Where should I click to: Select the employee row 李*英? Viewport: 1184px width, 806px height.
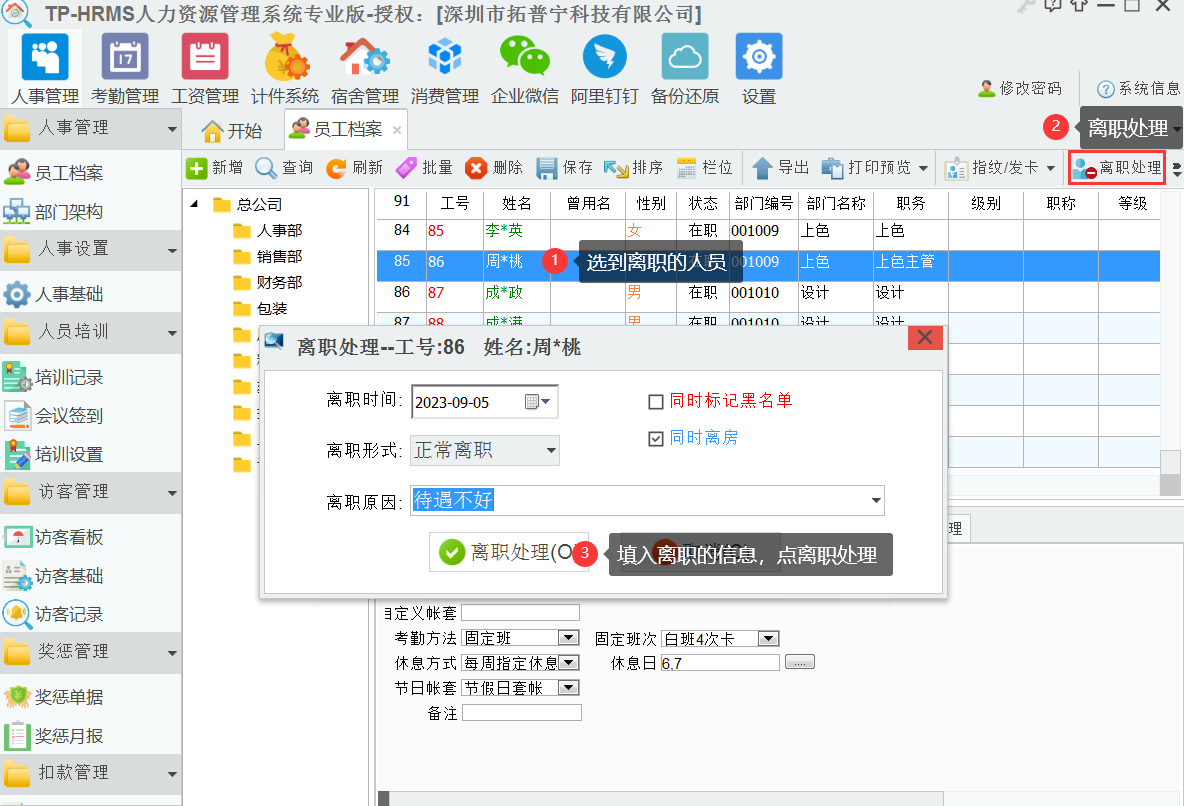click(x=504, y=231)
